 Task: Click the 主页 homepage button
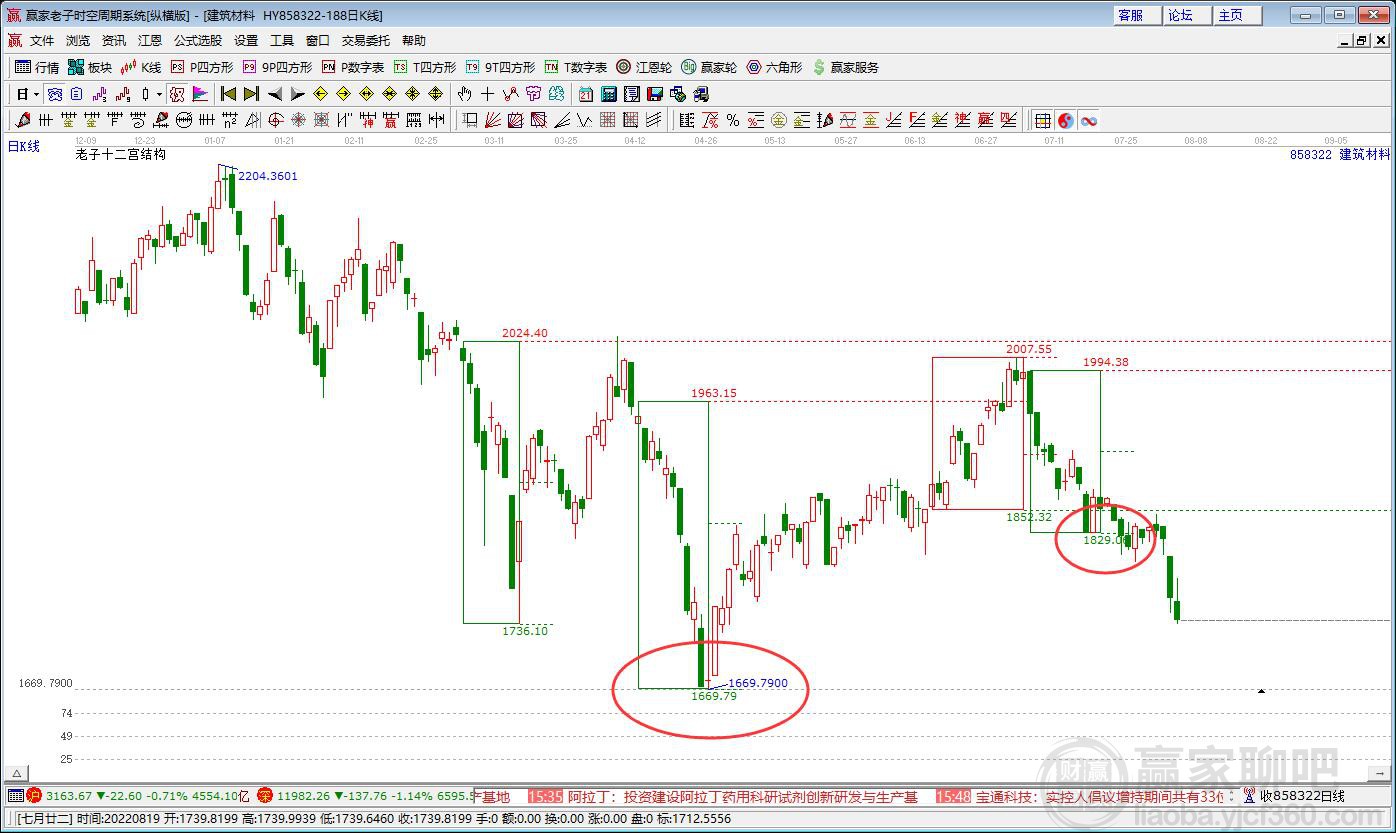(1237, 15)
